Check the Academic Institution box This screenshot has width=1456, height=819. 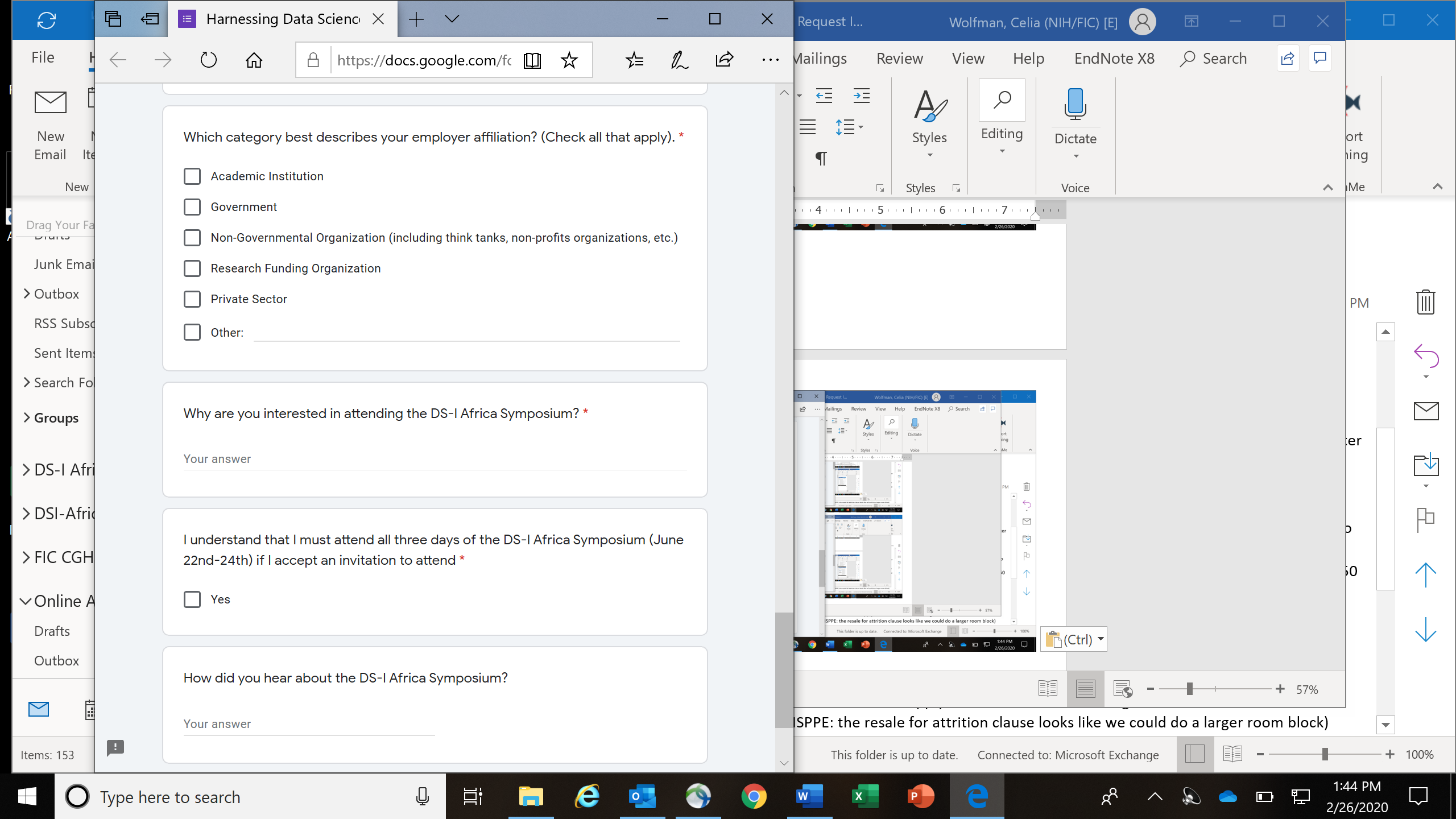click(x=192, y=176)
